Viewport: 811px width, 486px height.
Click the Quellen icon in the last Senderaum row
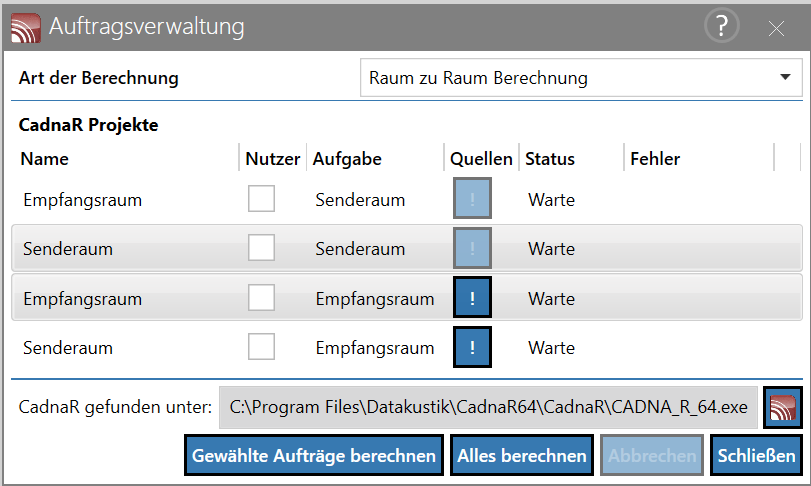(x=472, y=347)
